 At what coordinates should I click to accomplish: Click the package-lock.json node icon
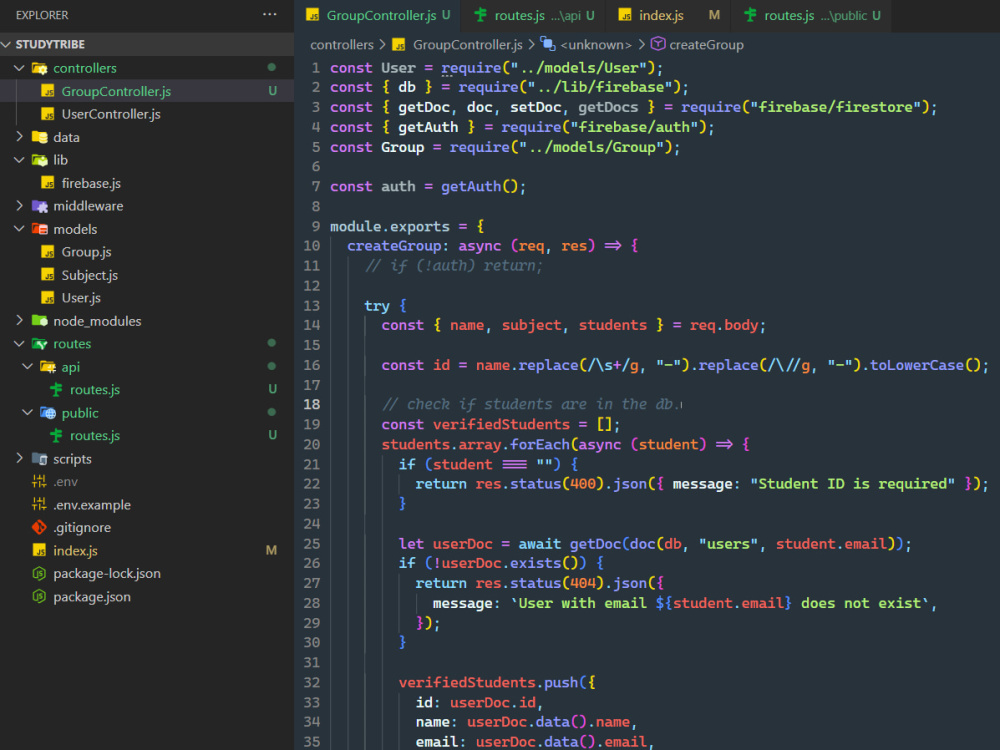pos(40,573)
